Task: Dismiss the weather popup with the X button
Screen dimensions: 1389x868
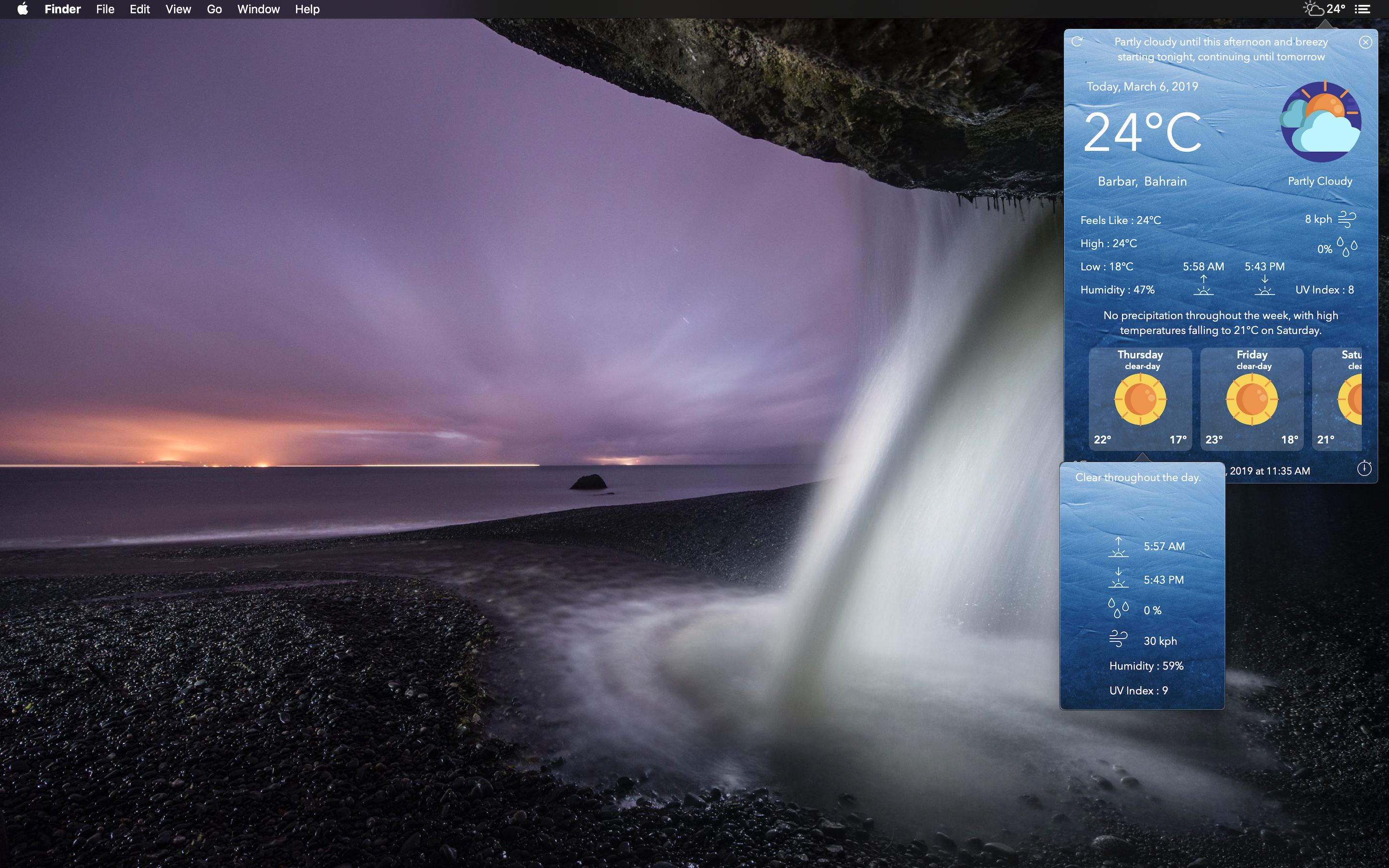Action: click(x=1366, y=42)
